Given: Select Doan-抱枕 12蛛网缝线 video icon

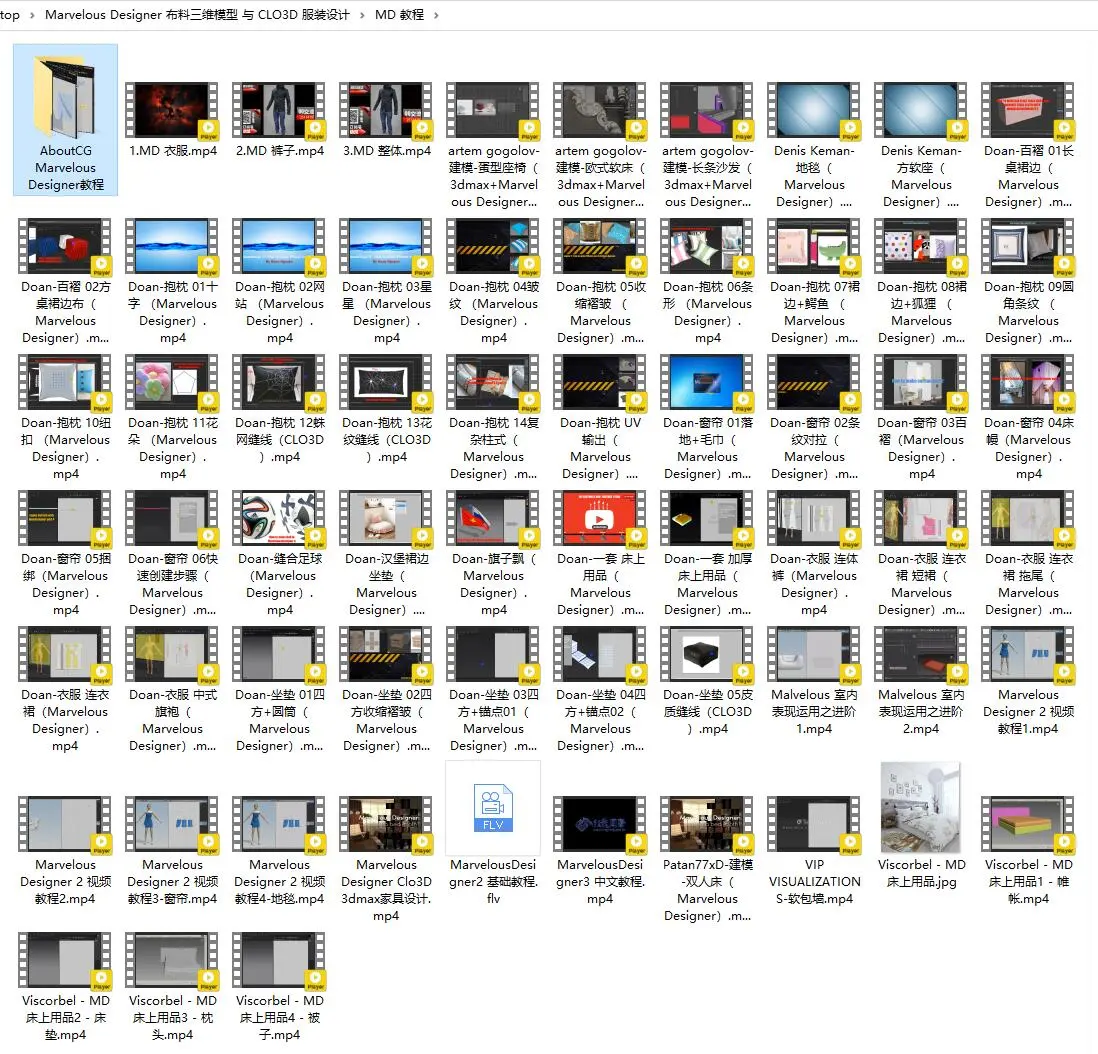Looking at the screenshot, I should tap(279, 382).
